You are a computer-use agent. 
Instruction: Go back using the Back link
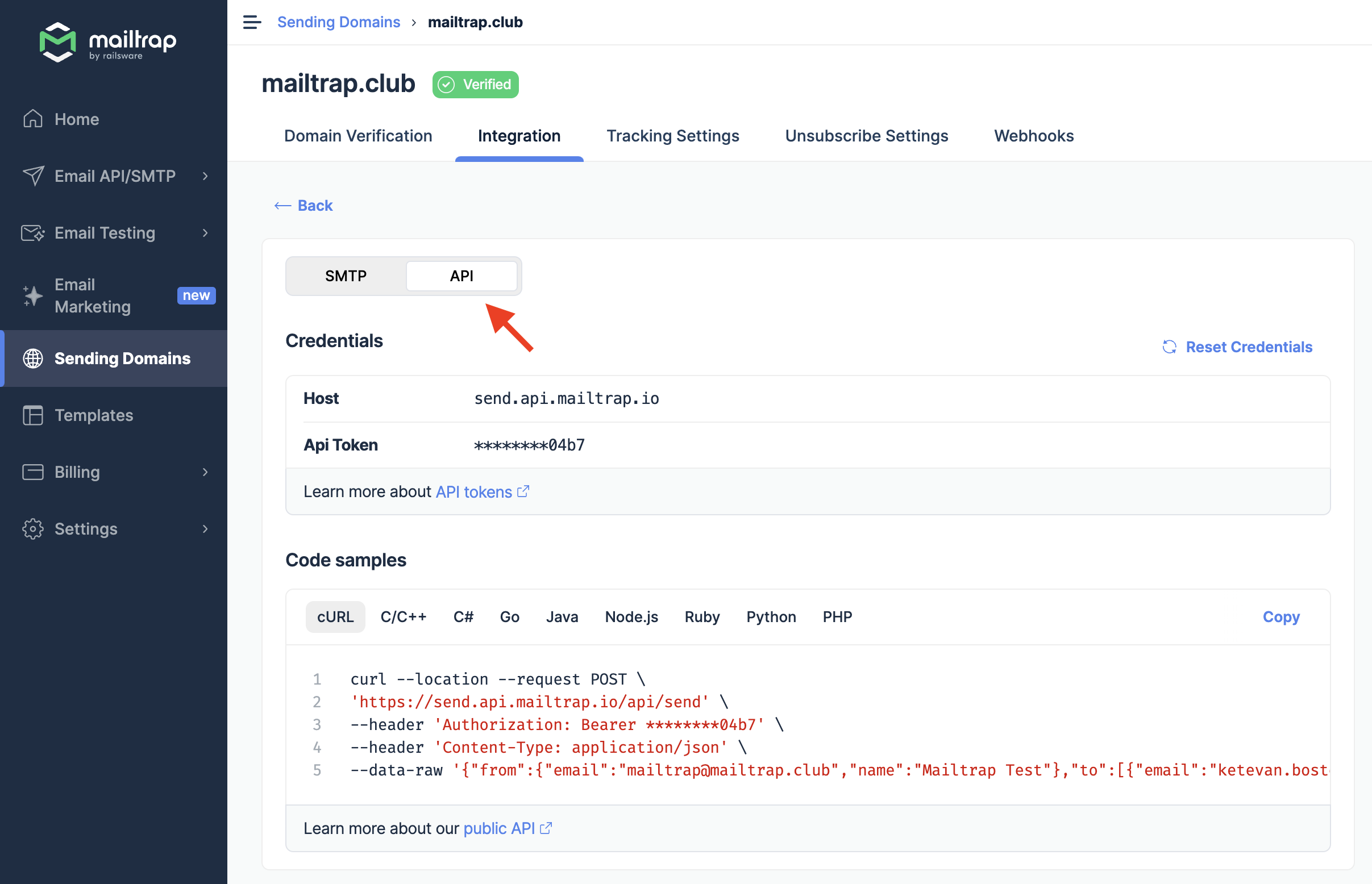tap(304, 206)
